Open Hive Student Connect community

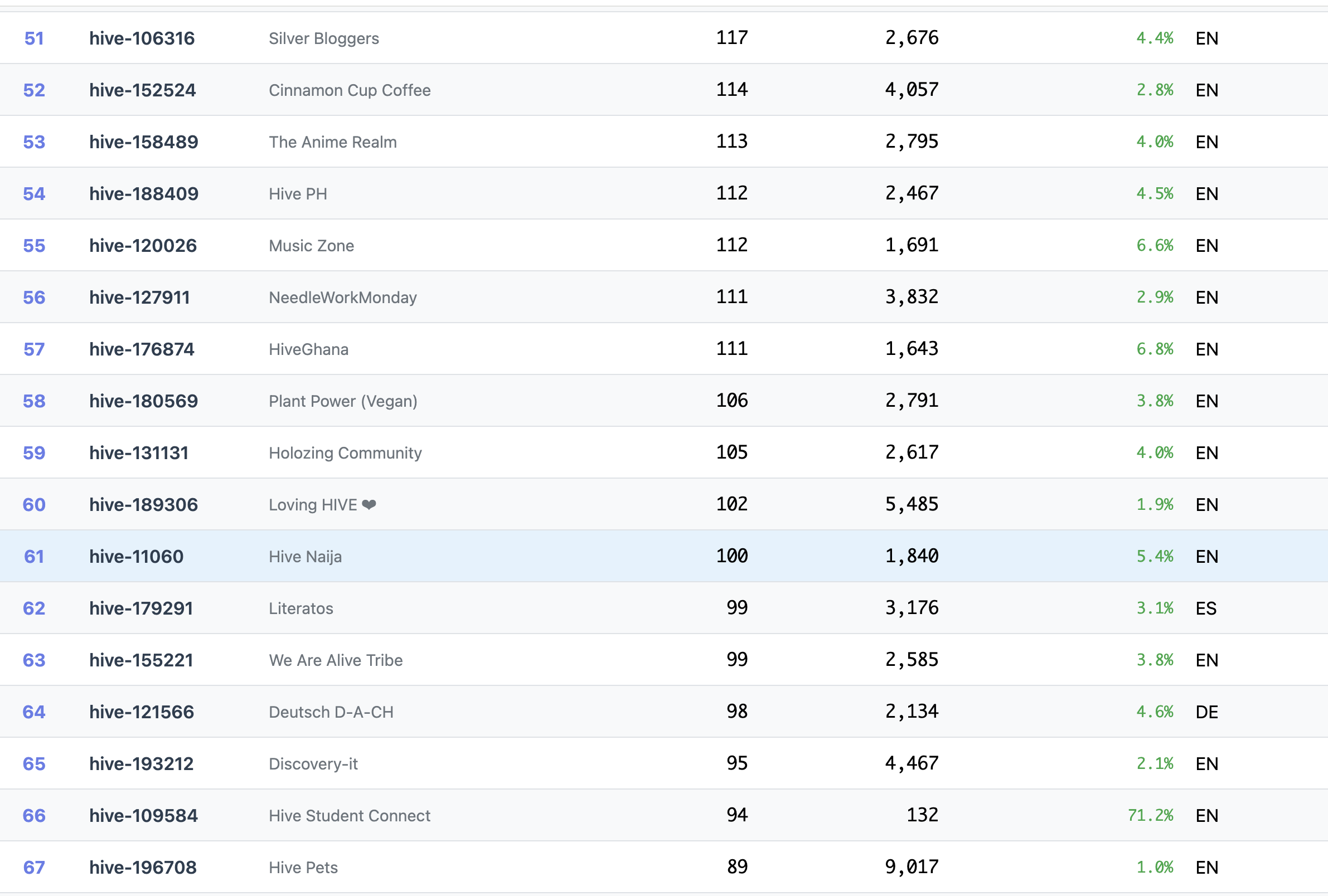349,815
